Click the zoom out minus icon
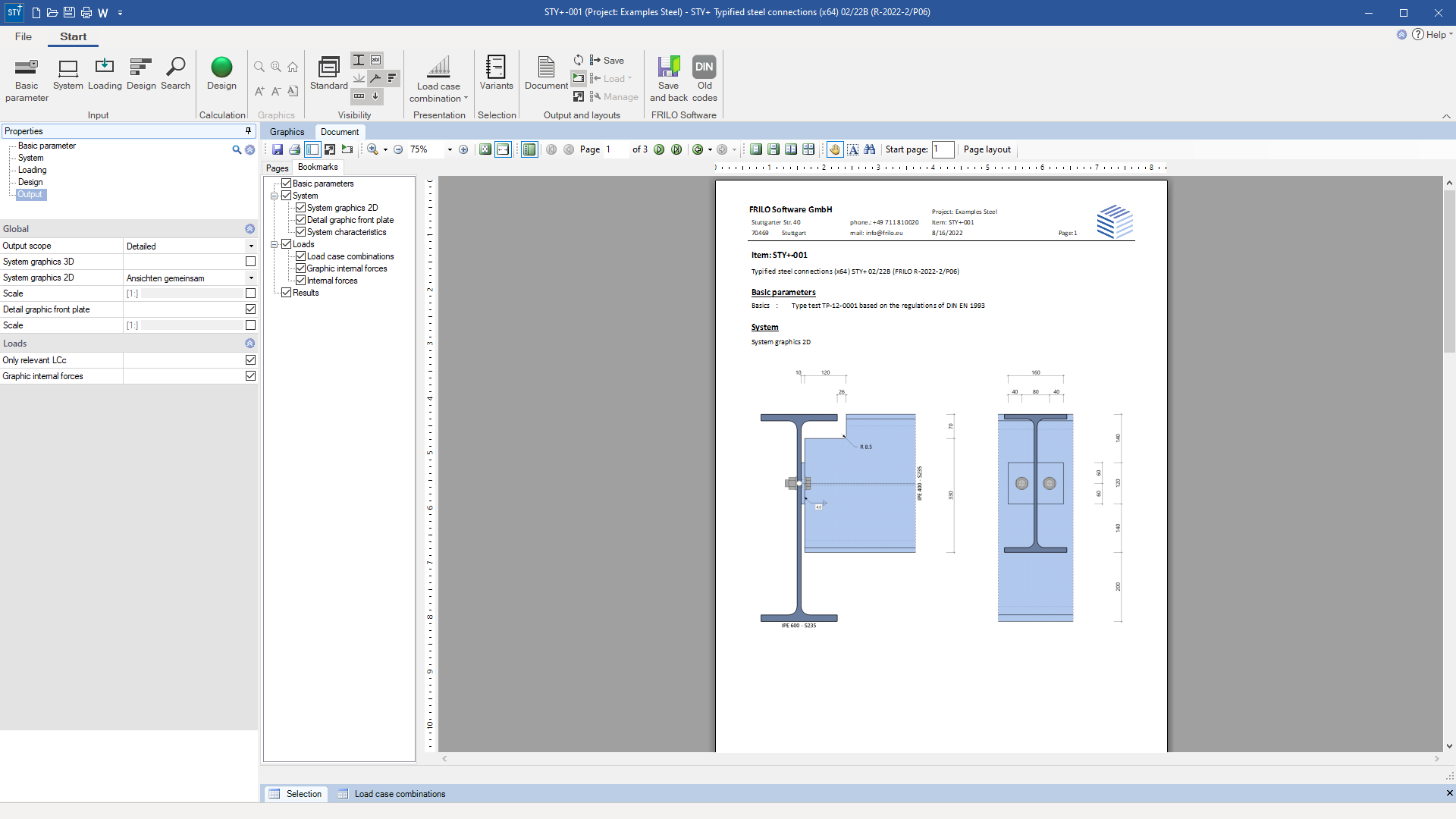This screenshot has height=819, width=1456. pos(398,149)
